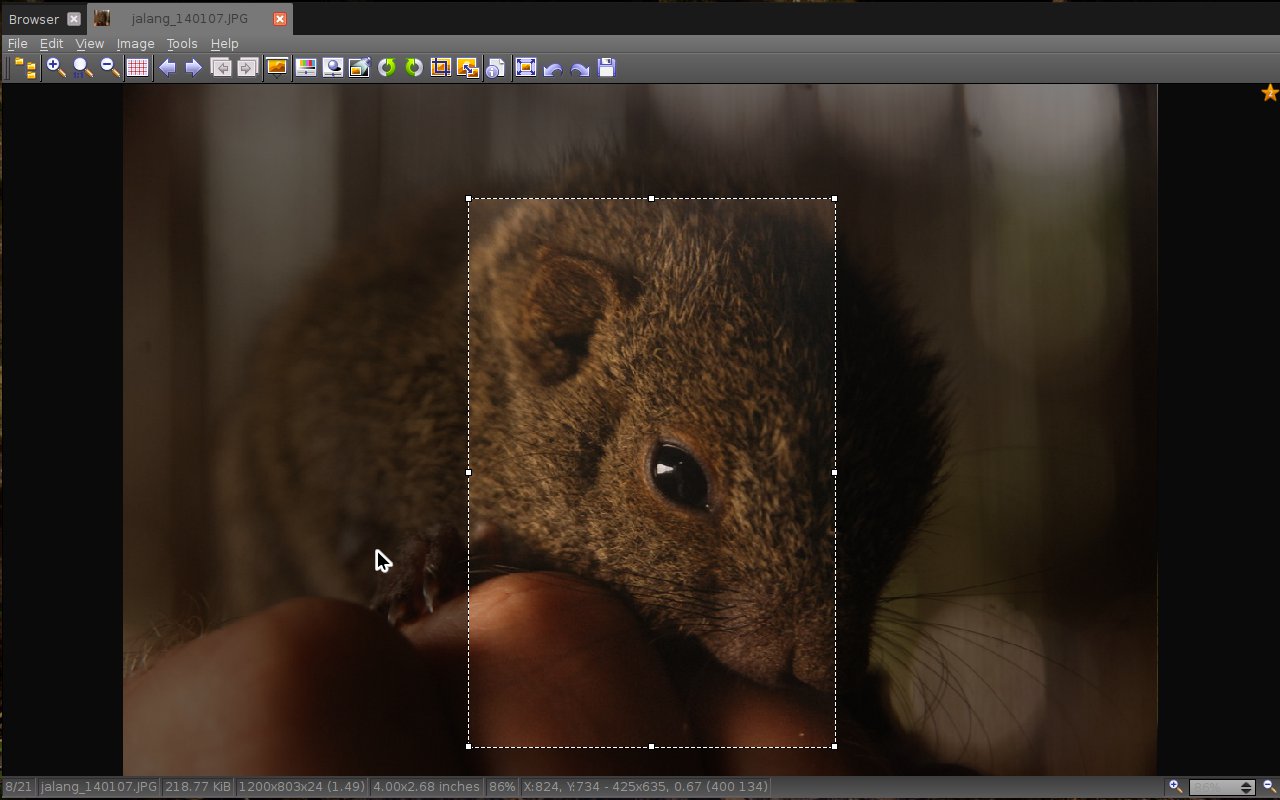Viewport: 1280px width, 800px height.
Task: Go to next image with right arrow
Action: 194,68
